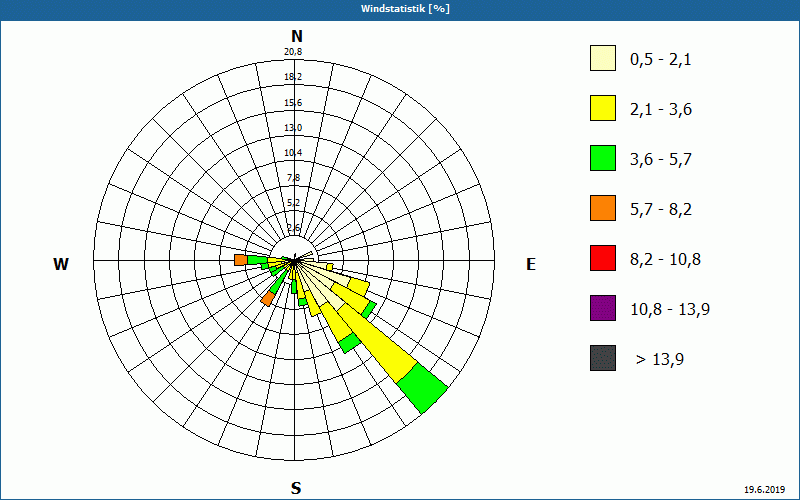Click the 18,2 axis value
The height and width of the screenshot is (500, 800).
[x=293, y=77]
